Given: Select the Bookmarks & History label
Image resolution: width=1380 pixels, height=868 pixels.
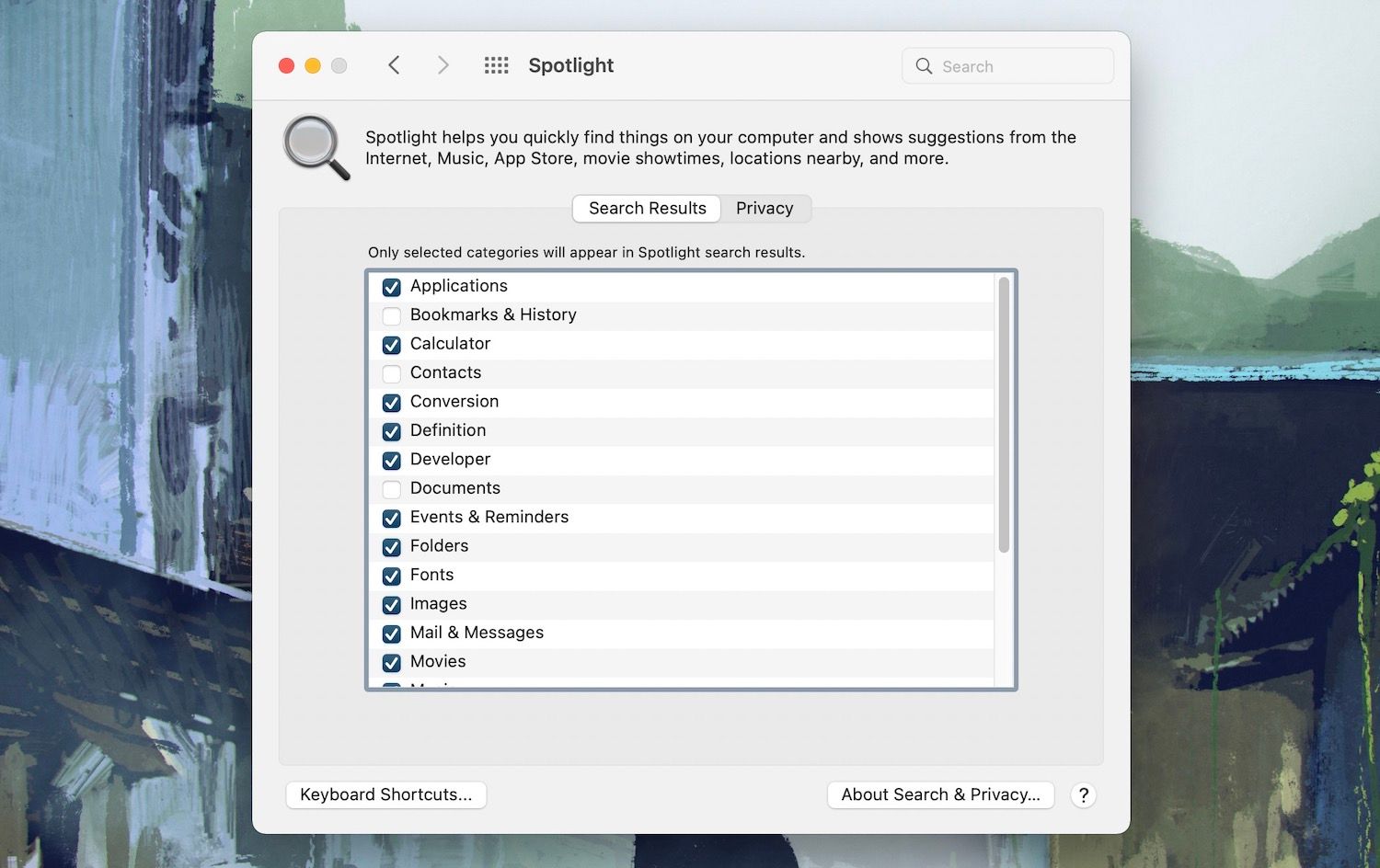Looking at the screenshot, I should pos(493,314).
